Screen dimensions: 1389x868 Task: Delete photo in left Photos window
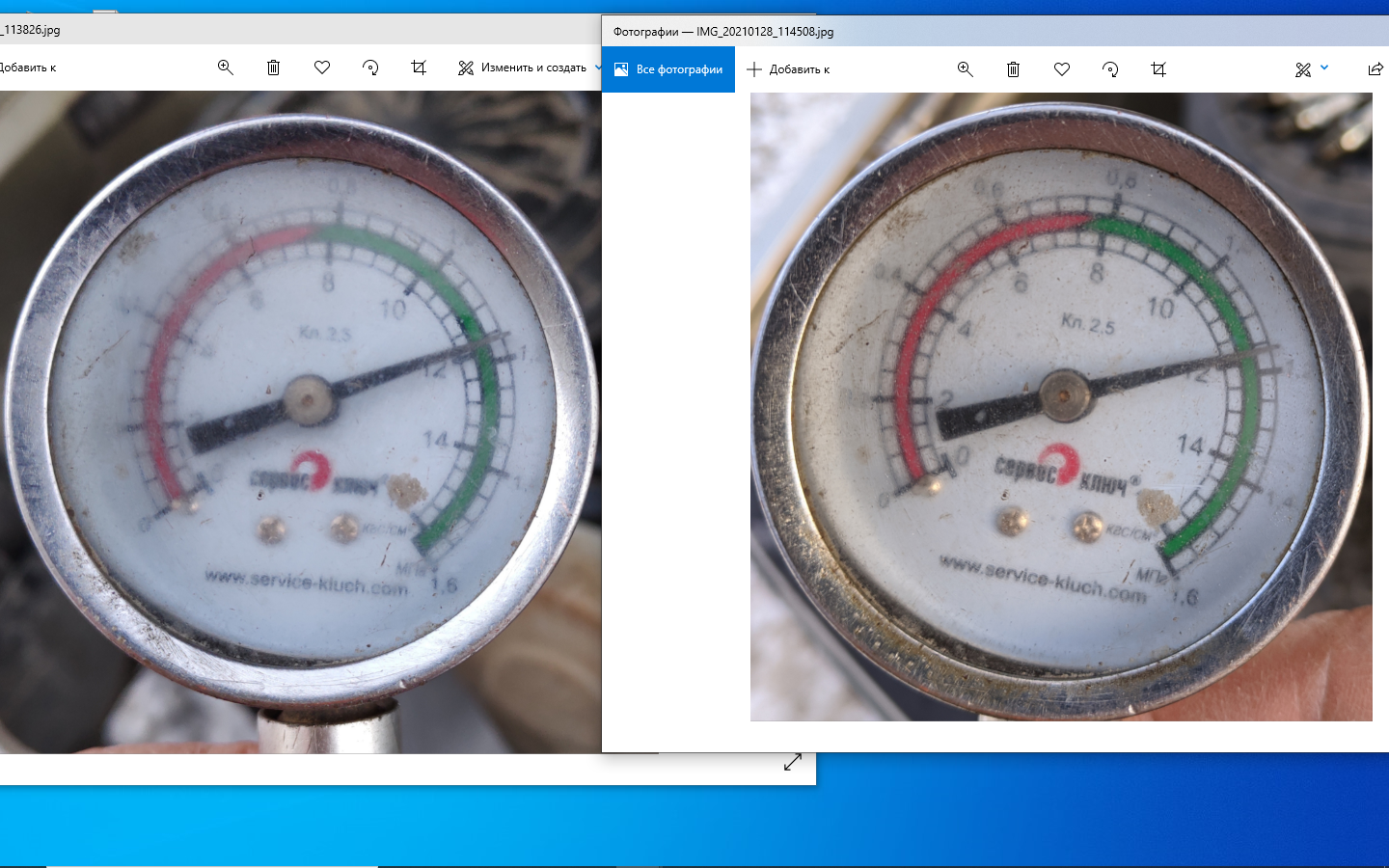coord(274,68)
